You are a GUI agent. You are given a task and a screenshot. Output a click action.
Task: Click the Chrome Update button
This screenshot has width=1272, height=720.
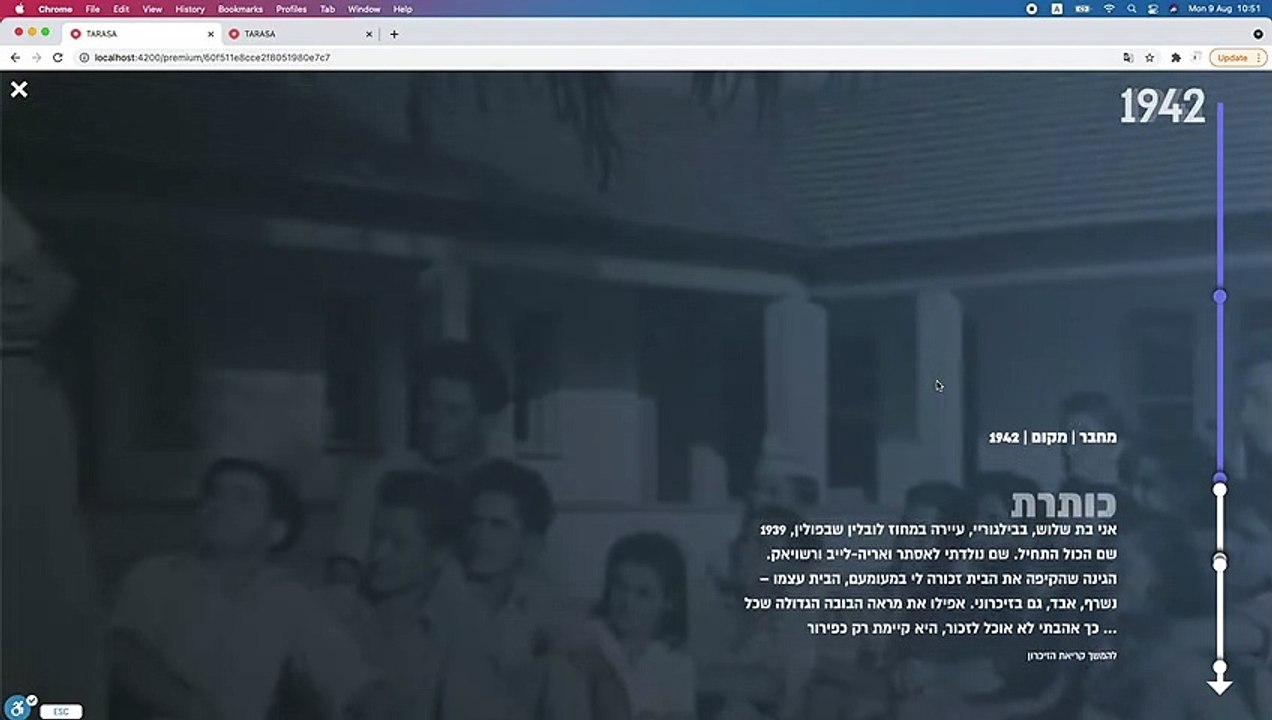(x=1238, y=58)
